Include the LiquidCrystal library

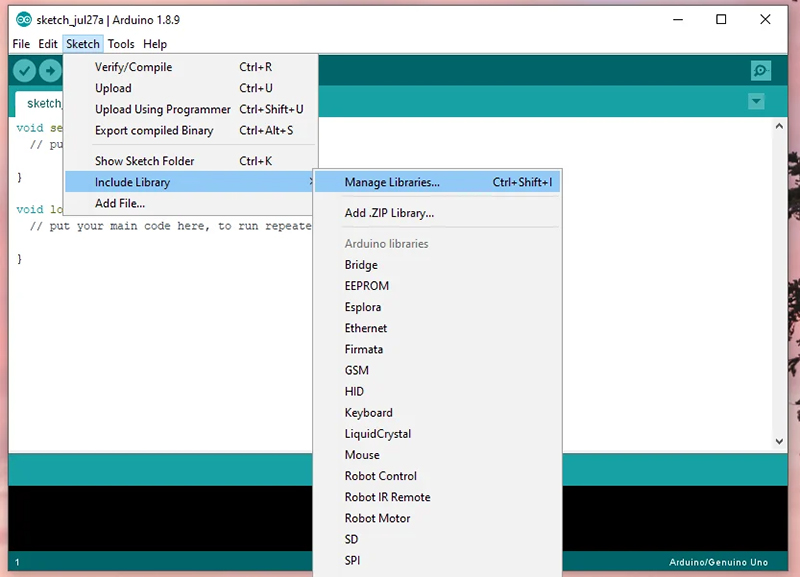pyautogui.click(x=378, y=434)
